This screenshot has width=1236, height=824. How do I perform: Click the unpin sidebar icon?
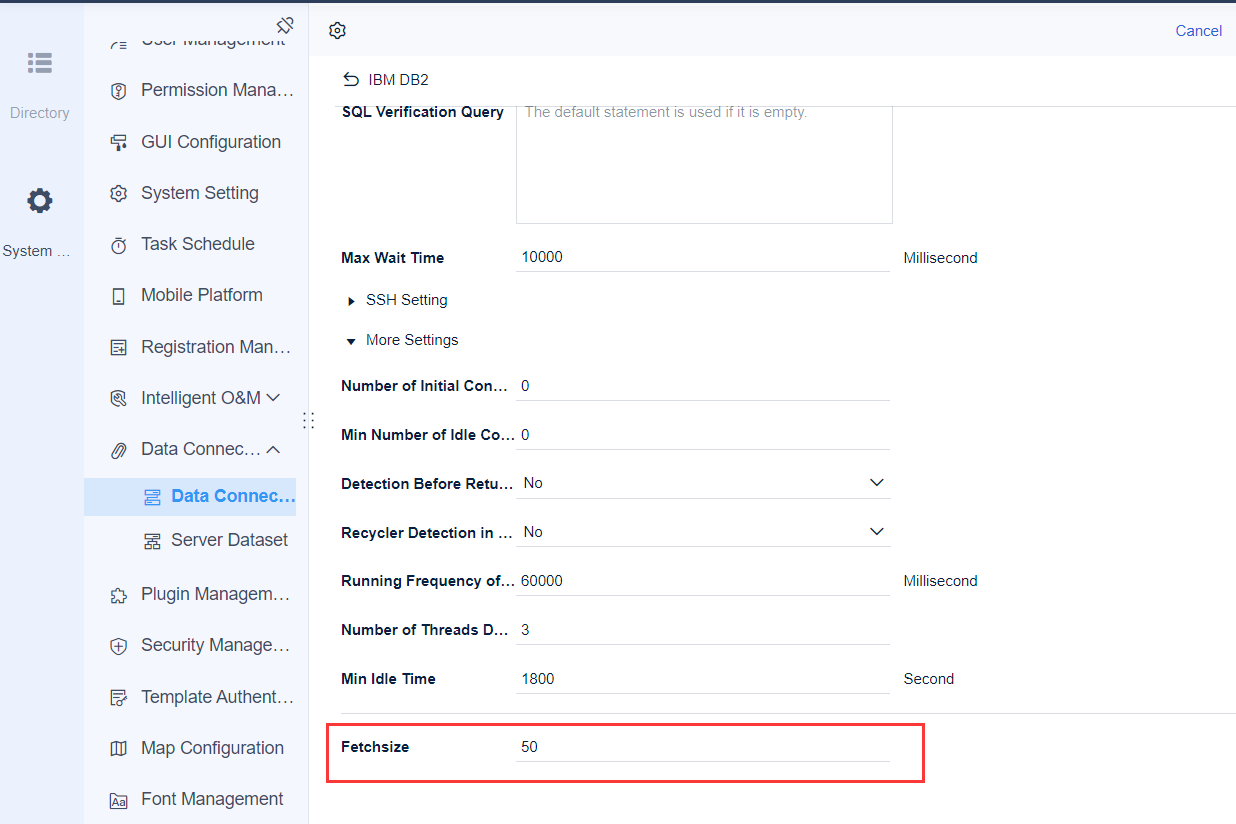pos(285,25)
